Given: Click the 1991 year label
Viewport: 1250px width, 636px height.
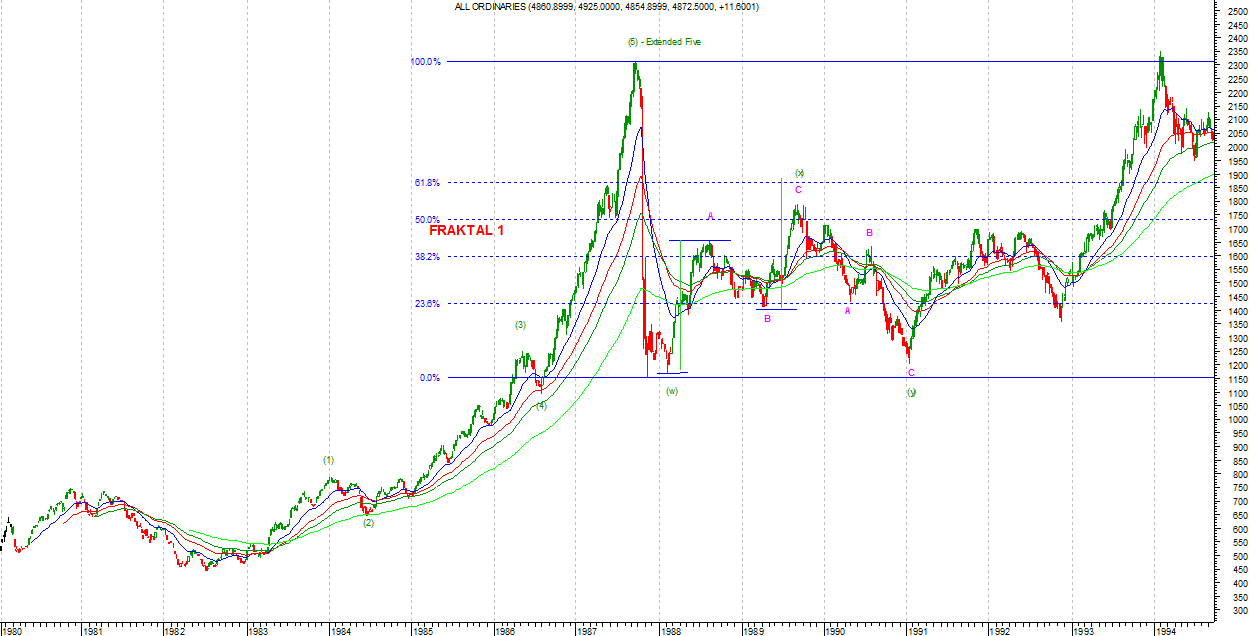Looking at the screenshot, I should [918, 631].
